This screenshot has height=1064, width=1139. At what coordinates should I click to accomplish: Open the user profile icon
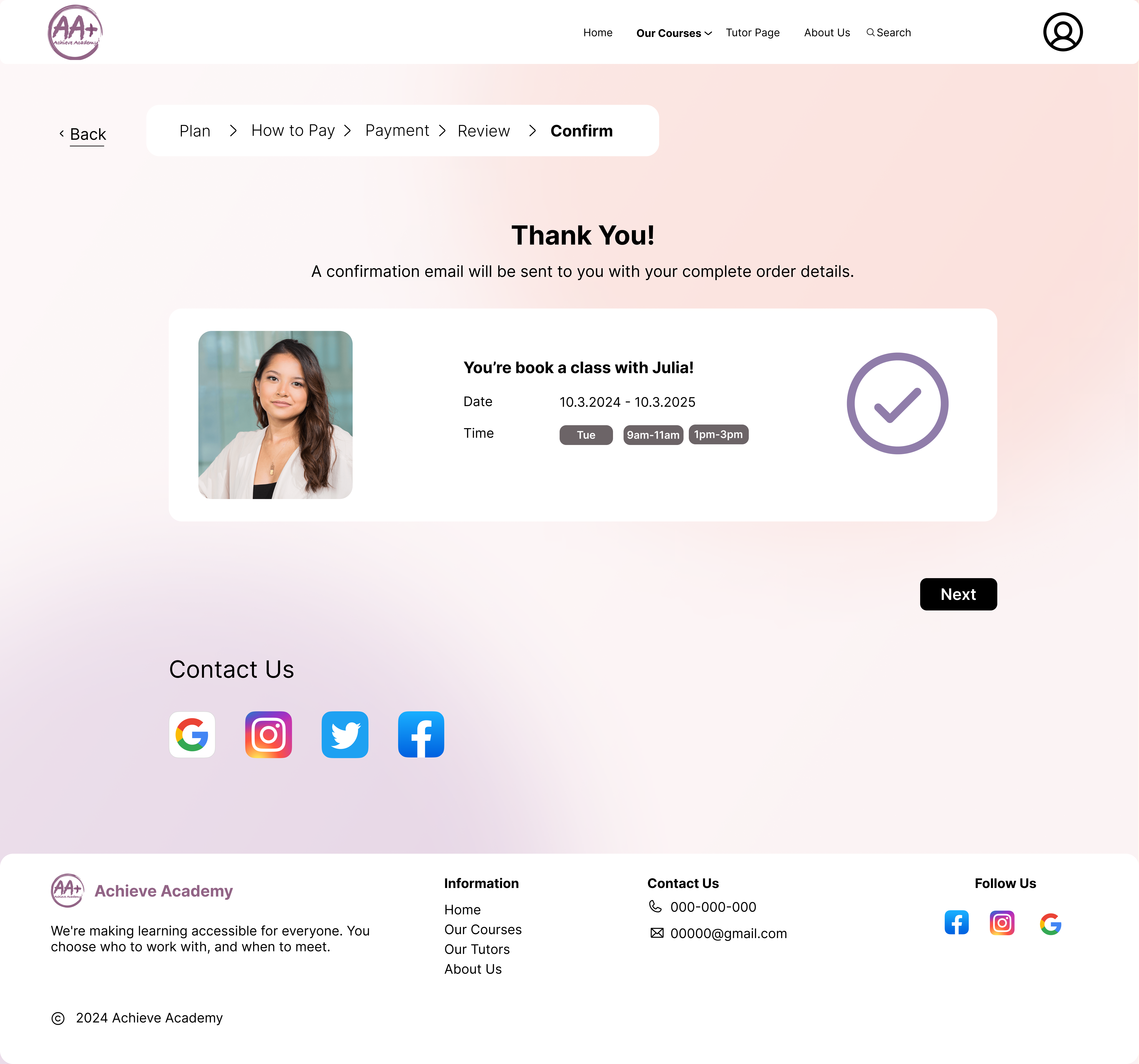1063,32
